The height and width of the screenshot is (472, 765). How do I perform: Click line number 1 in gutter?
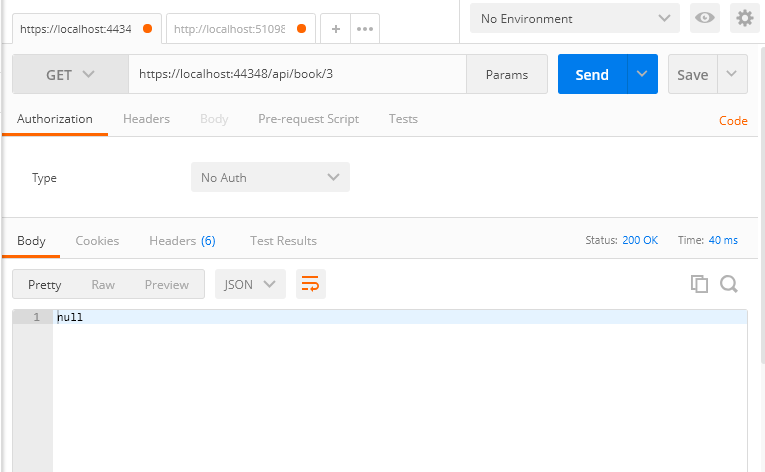tap(37, 317)
